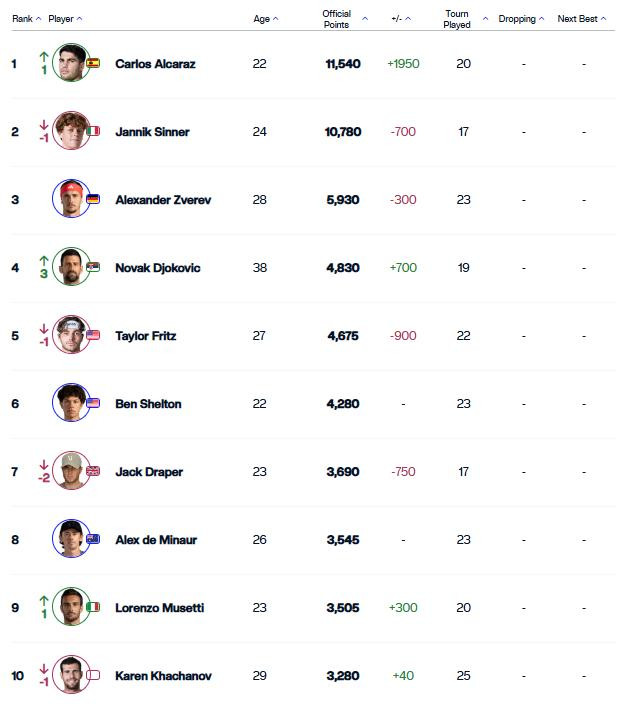Sort by the +/- column header
The image size is (631, 707).
tap(401, 19)
